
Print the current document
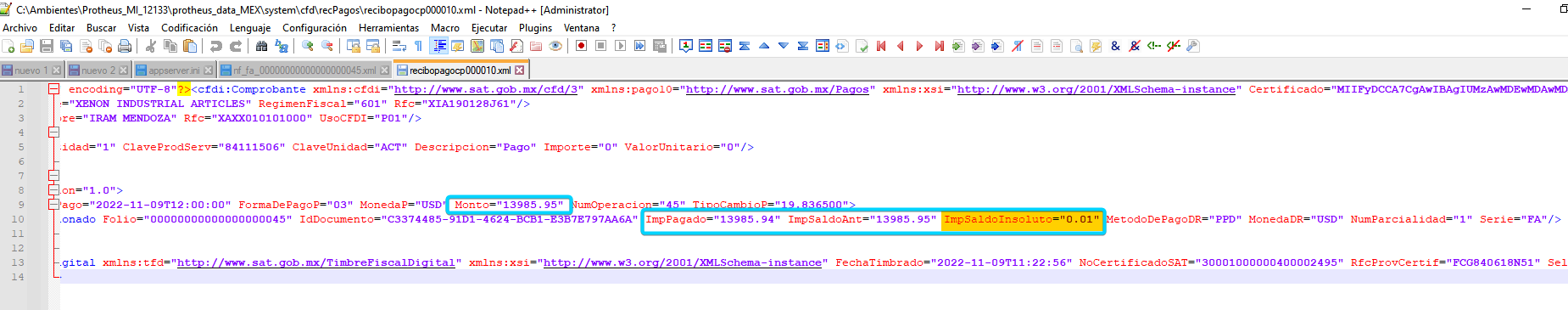(125, 46)
